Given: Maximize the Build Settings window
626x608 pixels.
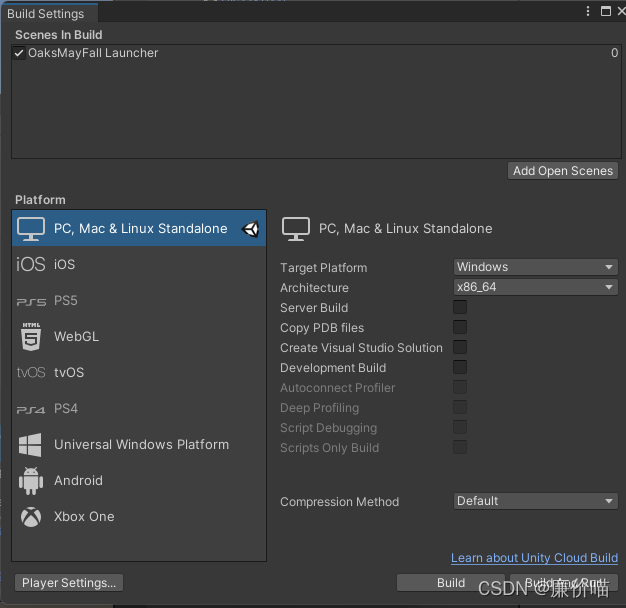Looking at the screenshot, I should pos(606,11).
